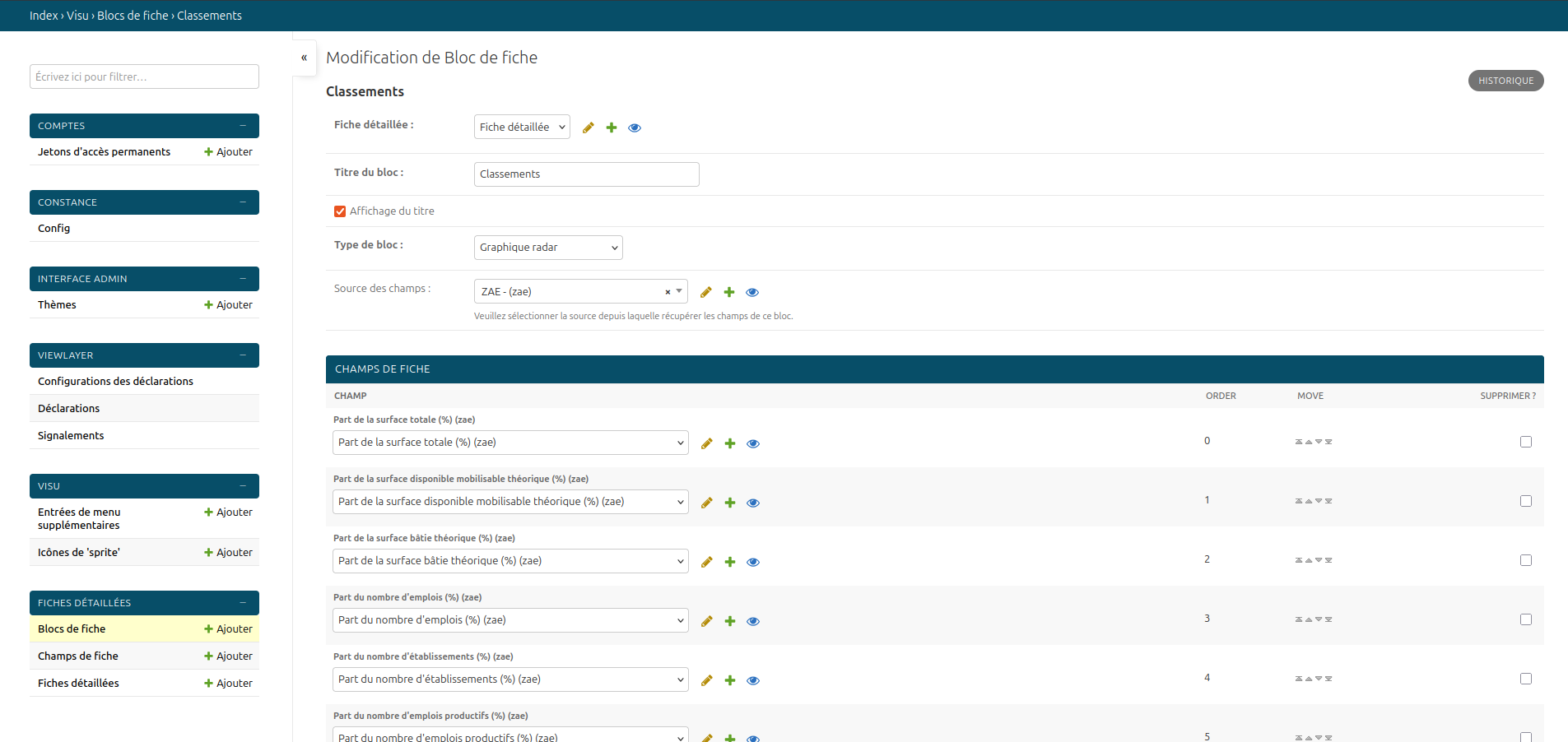This screenshot has height=742, width=1568.
Task: Open the Type de bloc Graphique radar dropdown
Action: [x=548, y=248]
